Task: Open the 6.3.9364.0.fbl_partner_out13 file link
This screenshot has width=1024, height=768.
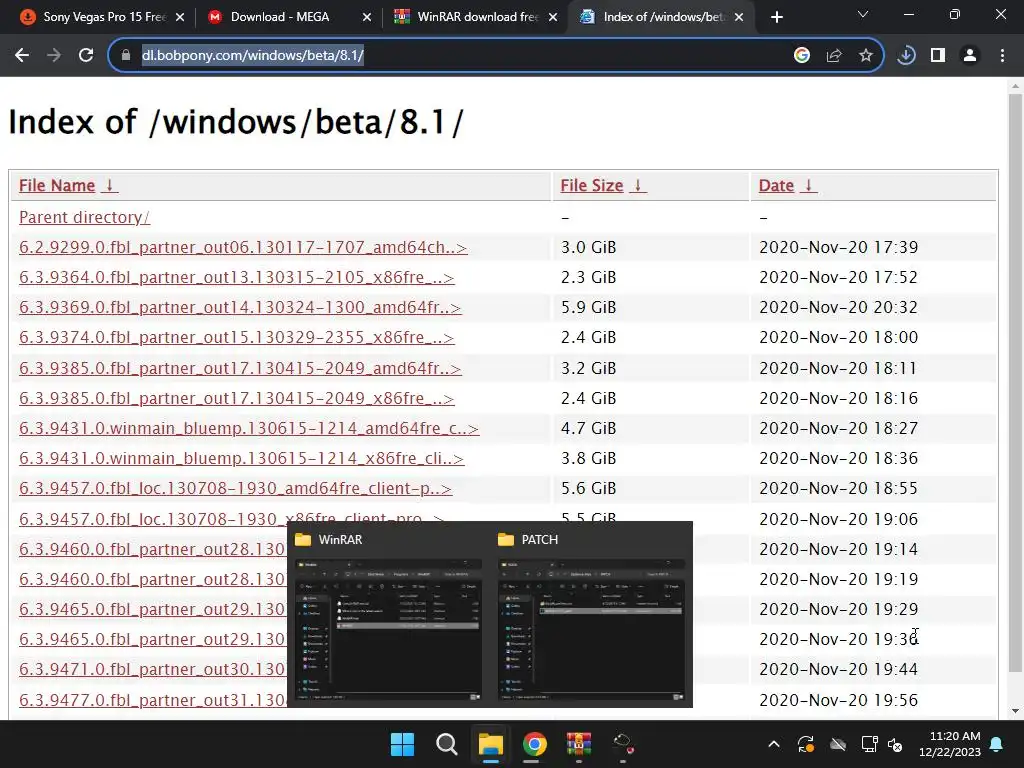Action: coord(236,278)
